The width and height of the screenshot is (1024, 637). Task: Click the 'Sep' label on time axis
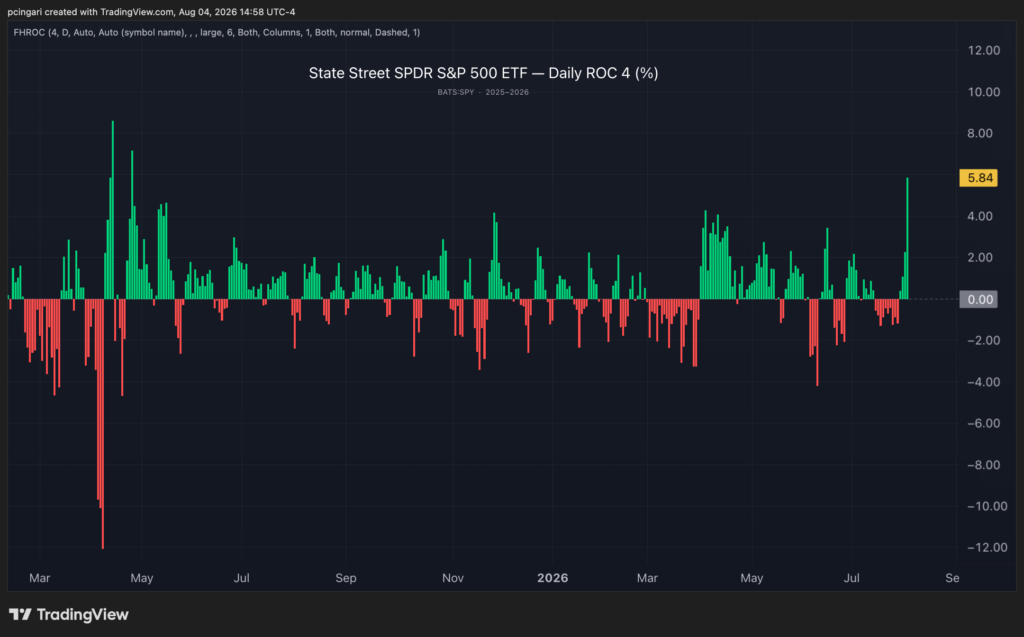[x=346, y=578]
